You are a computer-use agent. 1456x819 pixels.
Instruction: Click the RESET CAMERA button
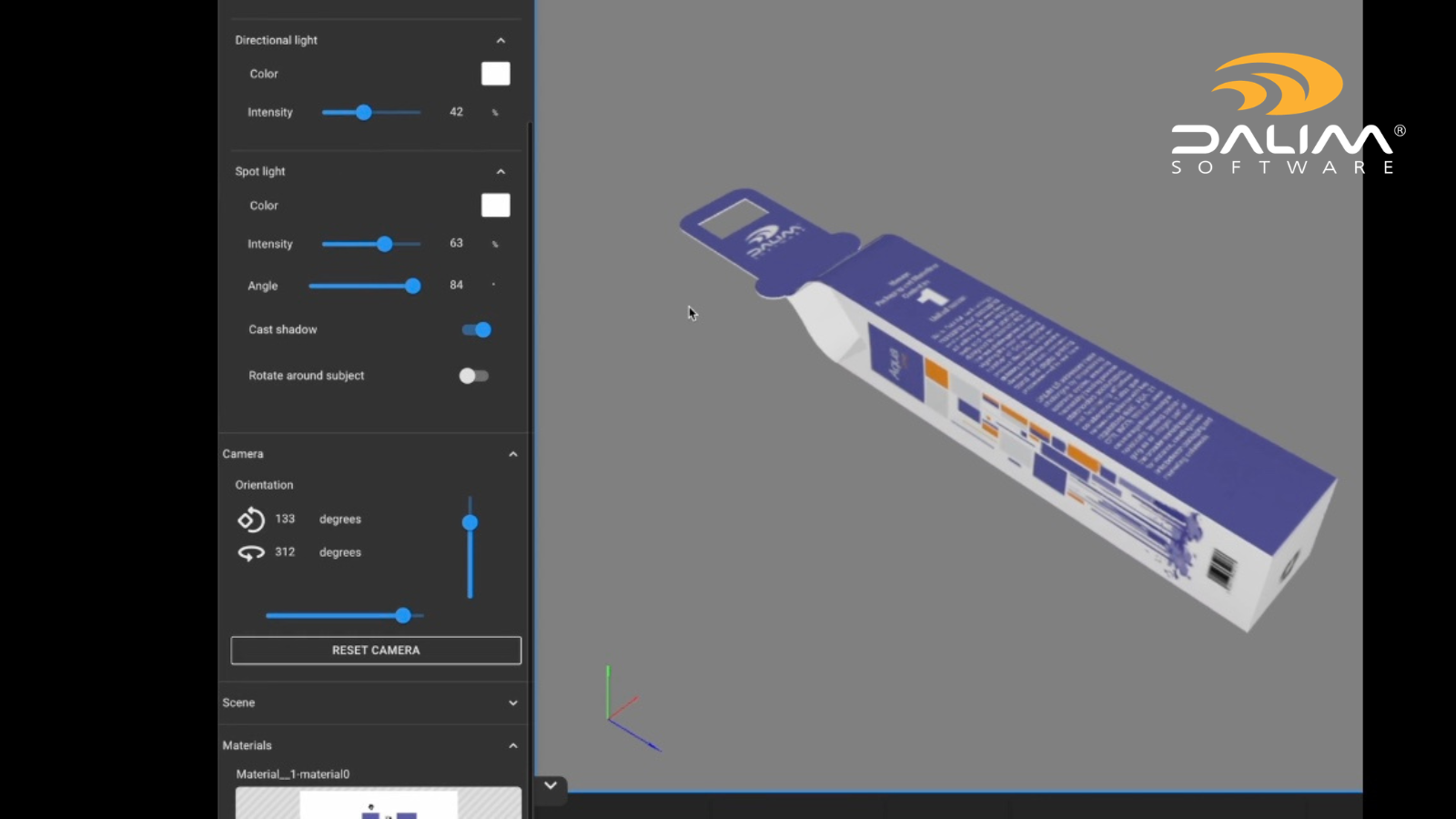[376, 651]
